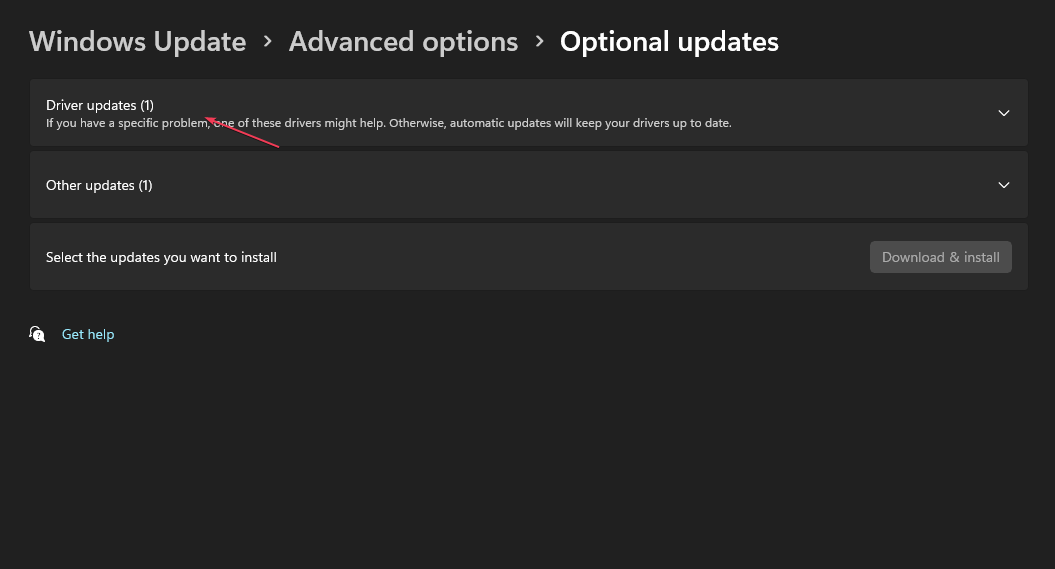Open the Get help link
The width and height of the screenshot is (1055, 569).
[88, 334]
